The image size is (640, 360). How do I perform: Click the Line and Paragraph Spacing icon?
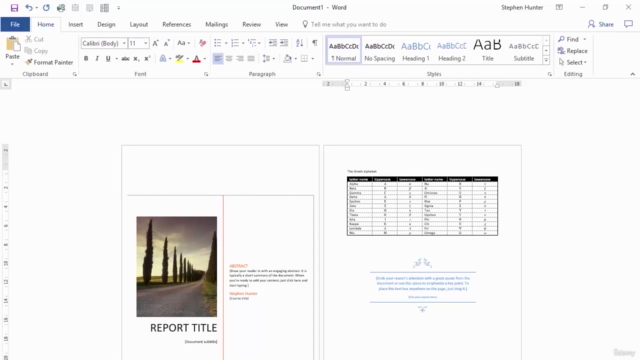tap(267, 59)
